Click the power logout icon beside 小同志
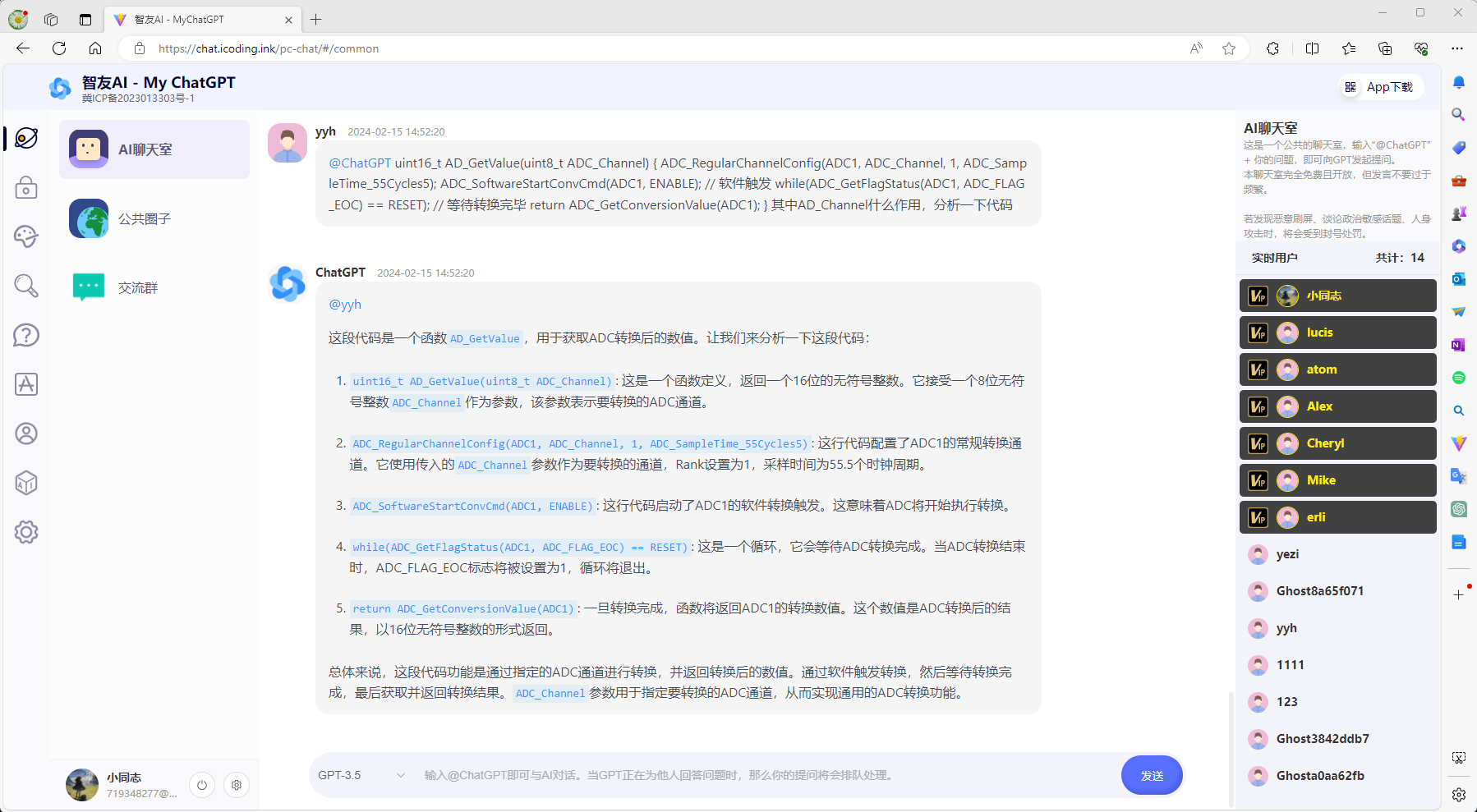 202,785
